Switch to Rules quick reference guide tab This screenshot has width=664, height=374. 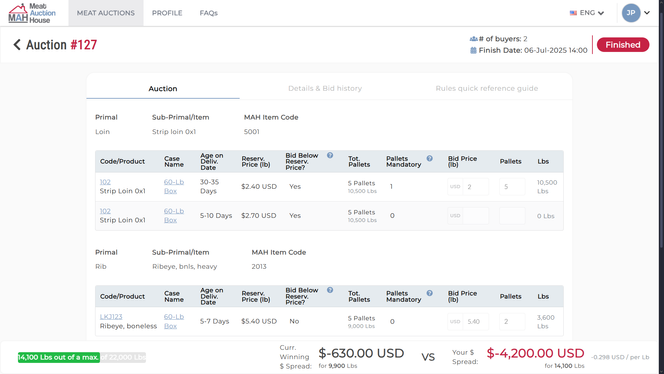[x=487, y=88]
